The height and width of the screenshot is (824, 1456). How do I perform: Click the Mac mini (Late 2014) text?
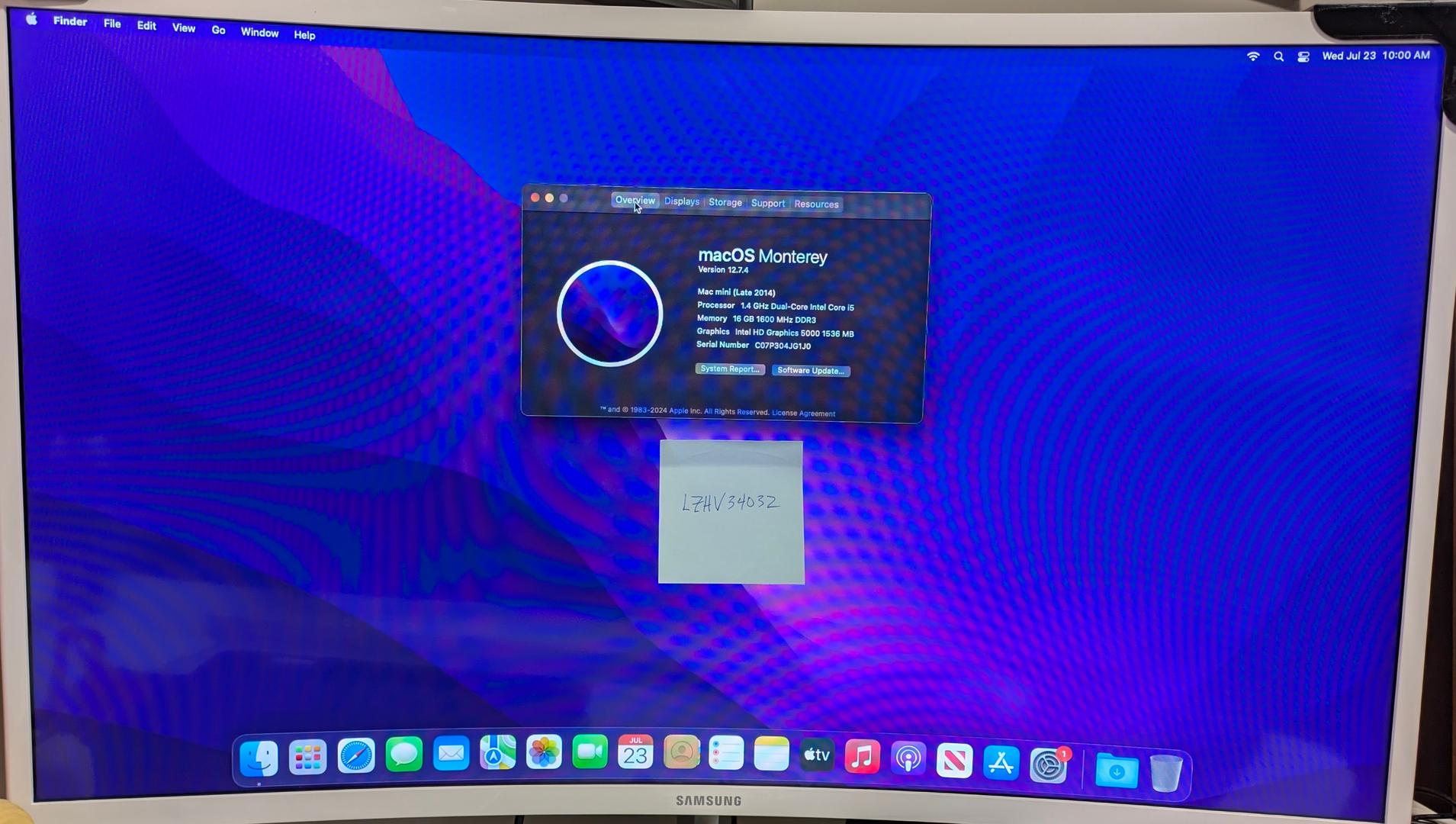click(x=736, y=292)
